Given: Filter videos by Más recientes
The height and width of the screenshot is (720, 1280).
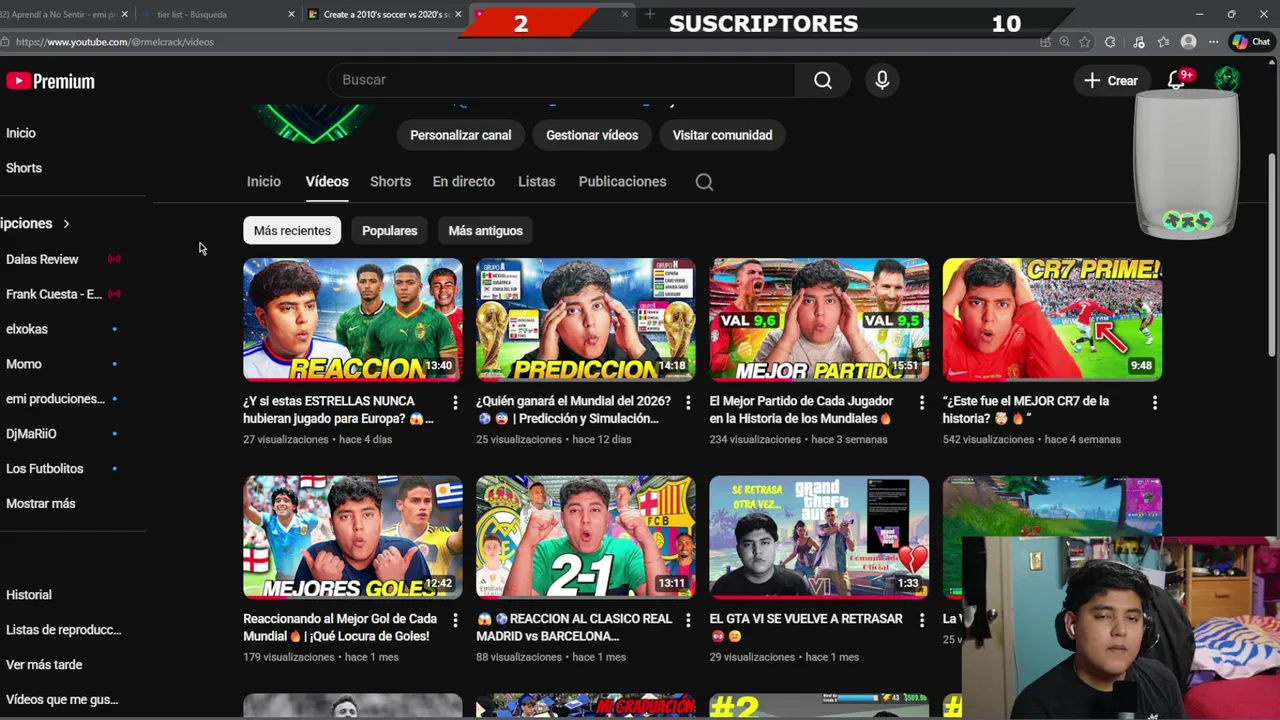Looking at the screenshot, I should (x=292, y=231).
